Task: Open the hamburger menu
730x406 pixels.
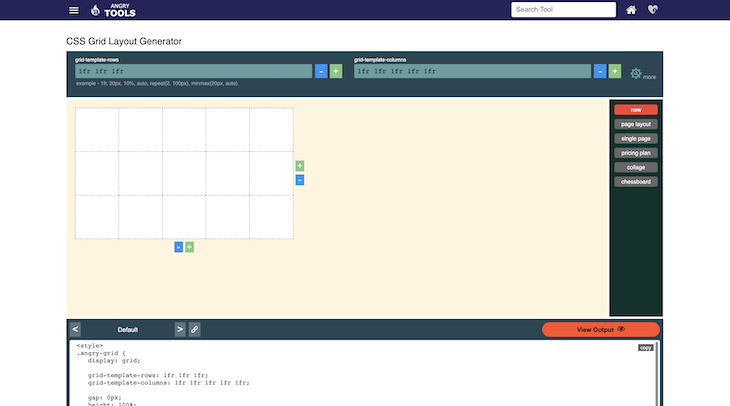Action: coord(74,10)
